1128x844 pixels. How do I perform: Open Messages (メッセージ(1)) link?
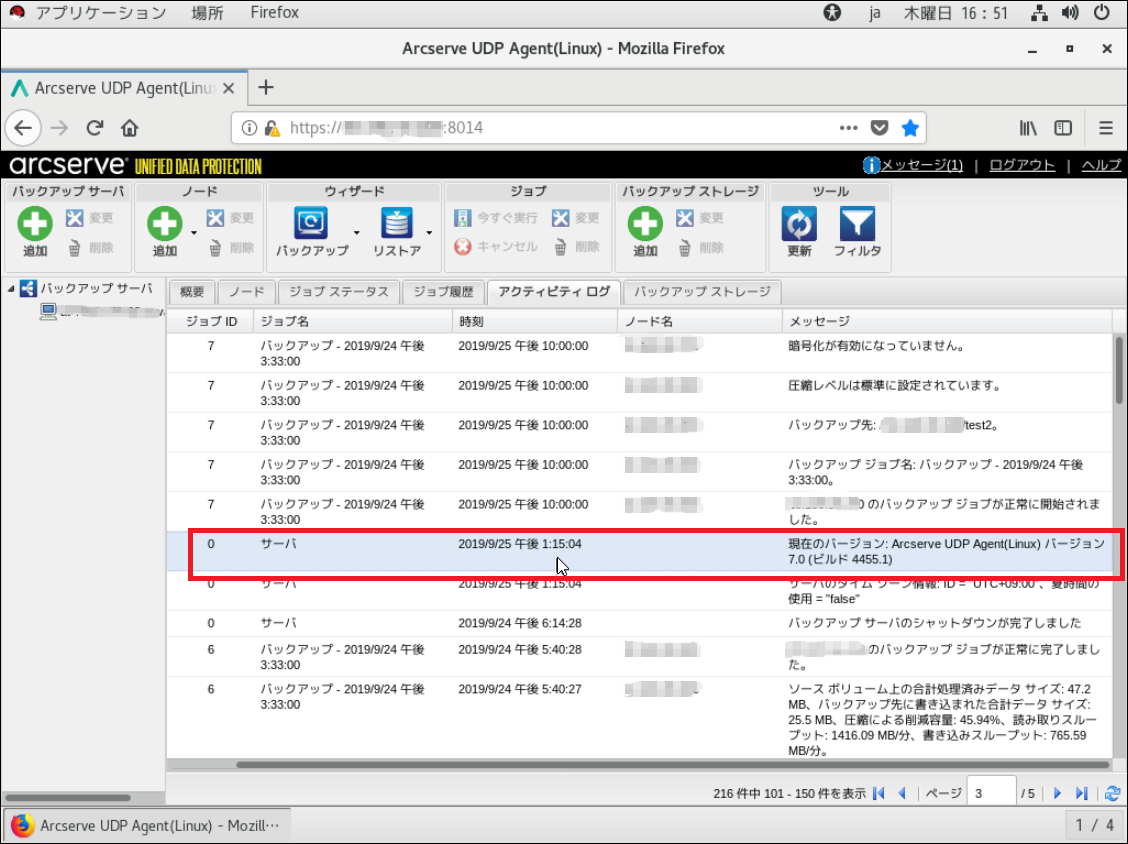[921, 165]
